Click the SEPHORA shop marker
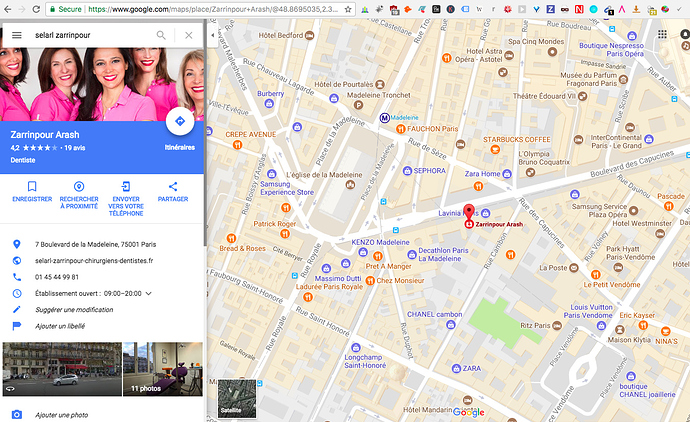The height and width of the screenshot is (422, 690). [x=407, y=171]
